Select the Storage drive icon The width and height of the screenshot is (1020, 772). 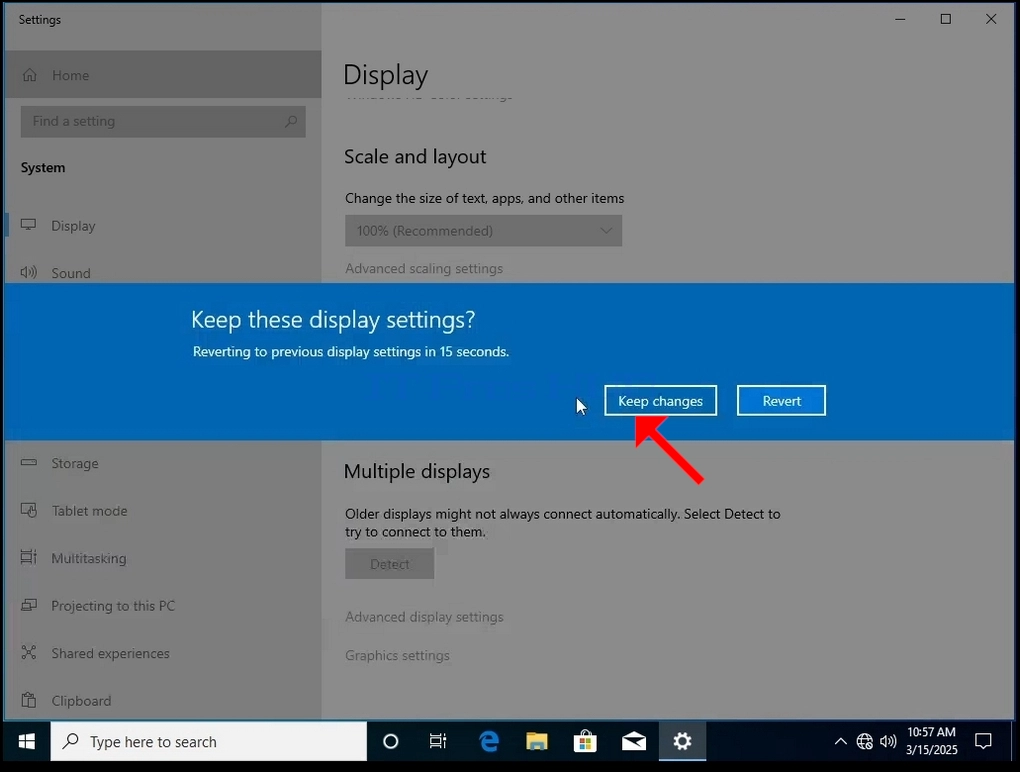(29, 463)
